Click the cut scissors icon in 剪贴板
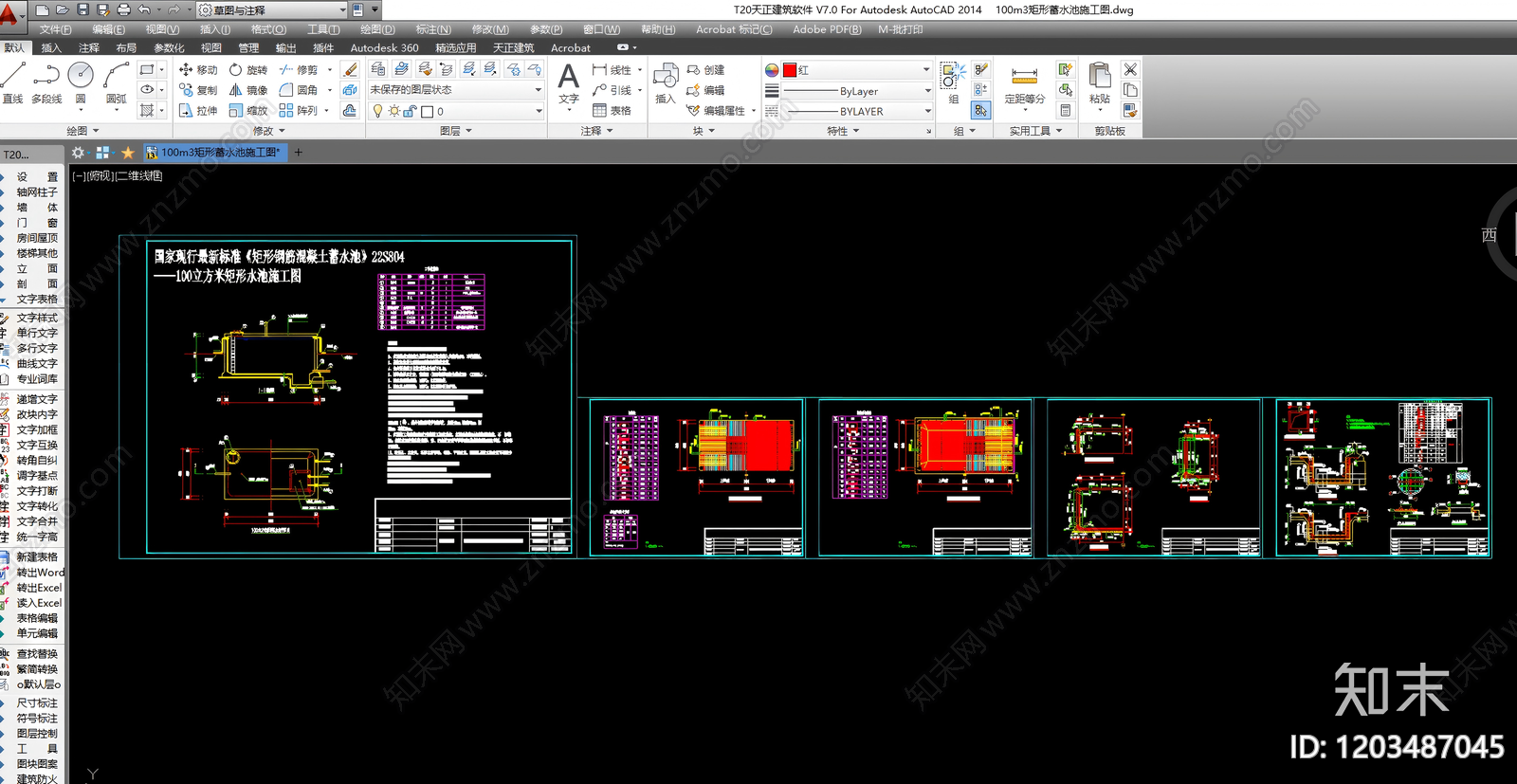The image size is (1517, 784). (x=1130, y=69)
